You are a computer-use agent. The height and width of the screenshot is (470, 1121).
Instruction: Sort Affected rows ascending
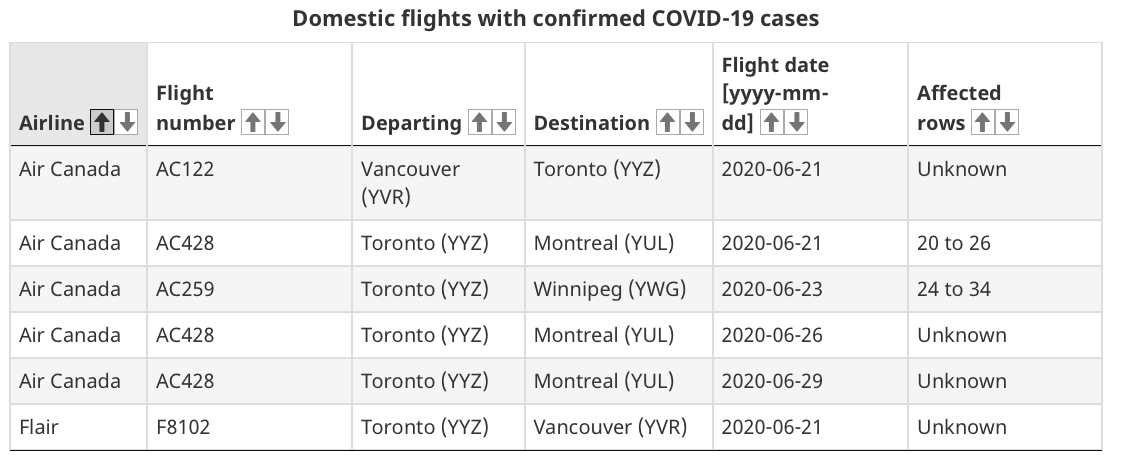coord(983,122)
